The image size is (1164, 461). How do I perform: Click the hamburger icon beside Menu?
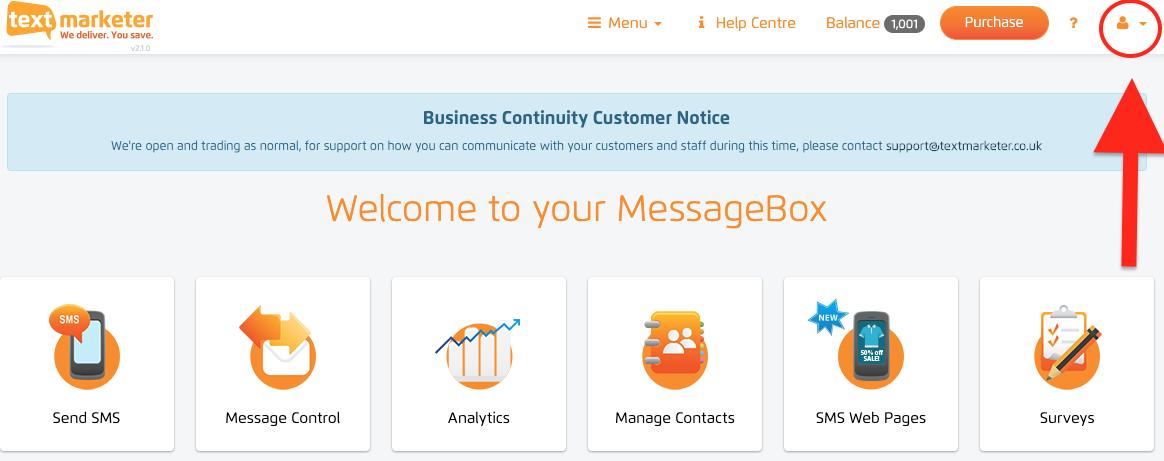(x=594, y=23)
